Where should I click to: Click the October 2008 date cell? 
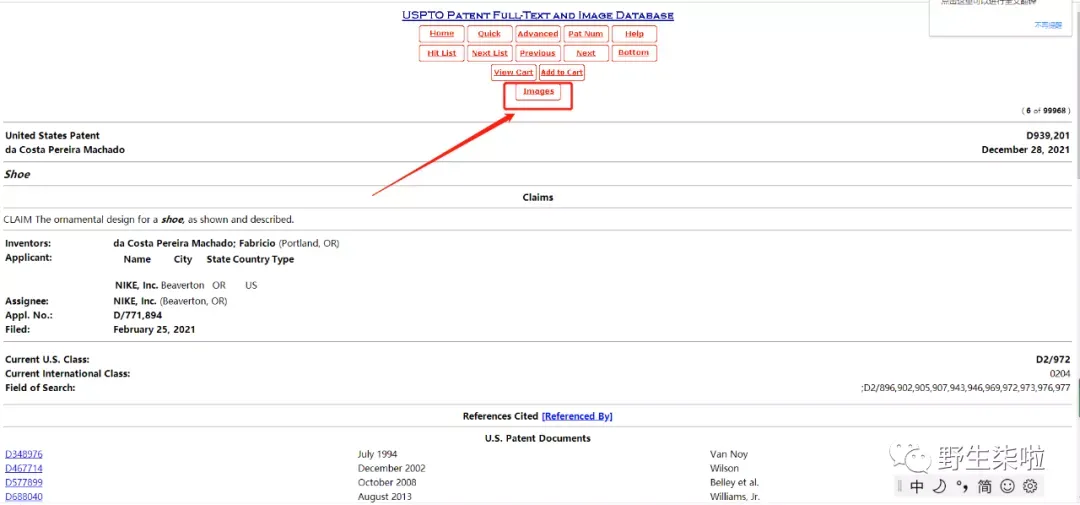tap(387, 482)
